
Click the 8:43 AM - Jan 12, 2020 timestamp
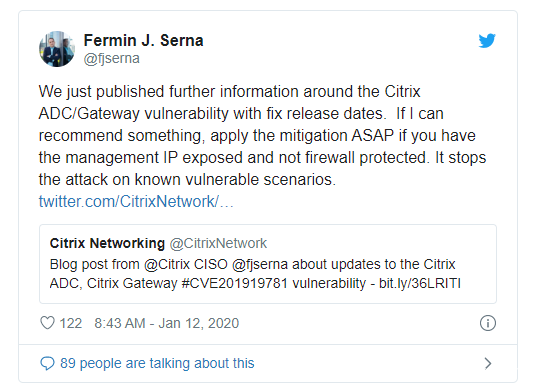(167, 323)
